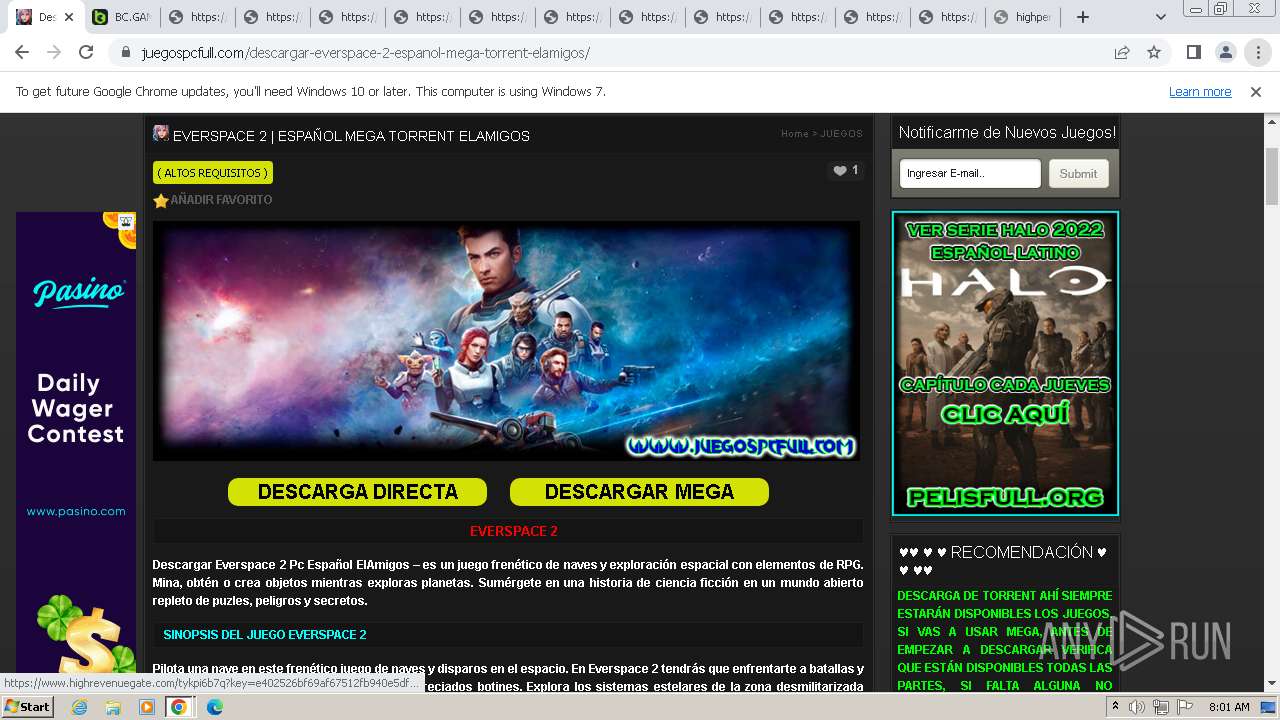Switch to the highper tab
1280x720 pixels.
click(x=1022, y=17)
